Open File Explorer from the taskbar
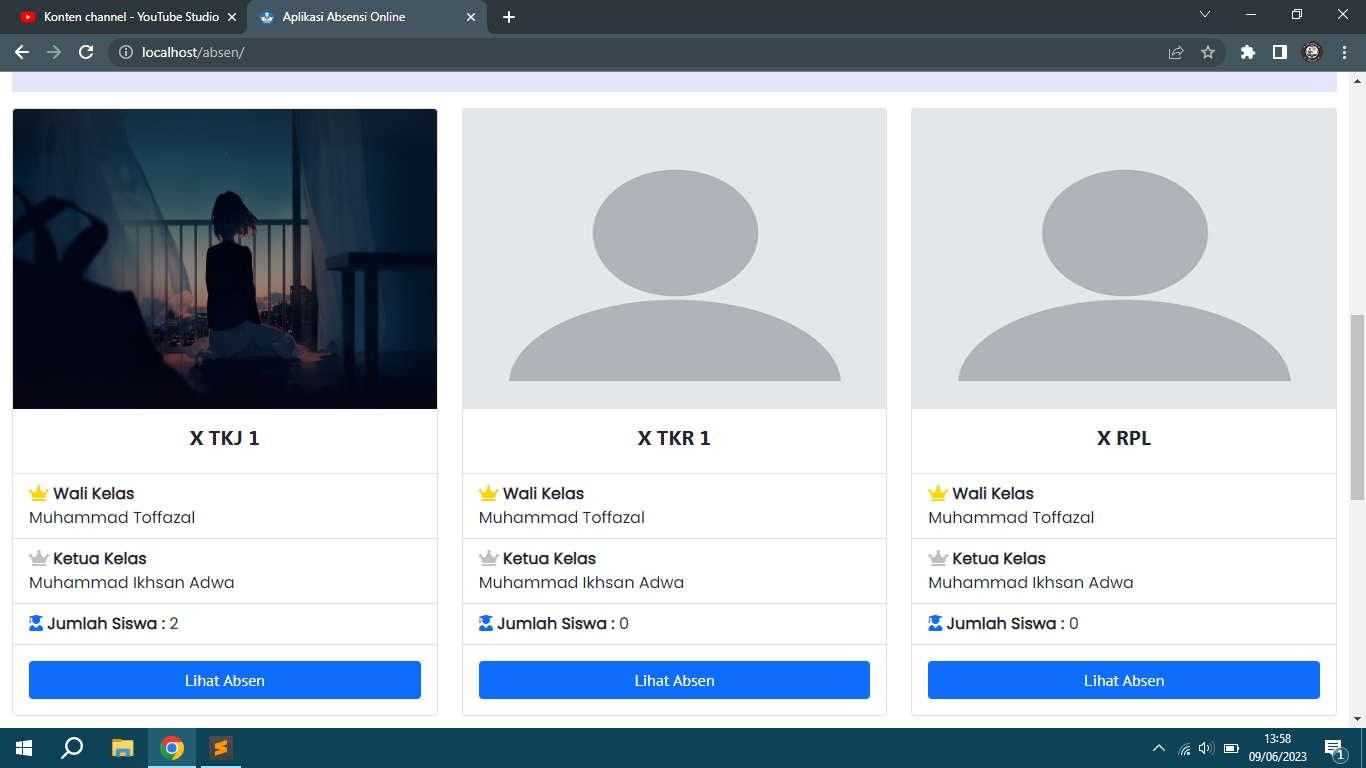 click(122, 748)
